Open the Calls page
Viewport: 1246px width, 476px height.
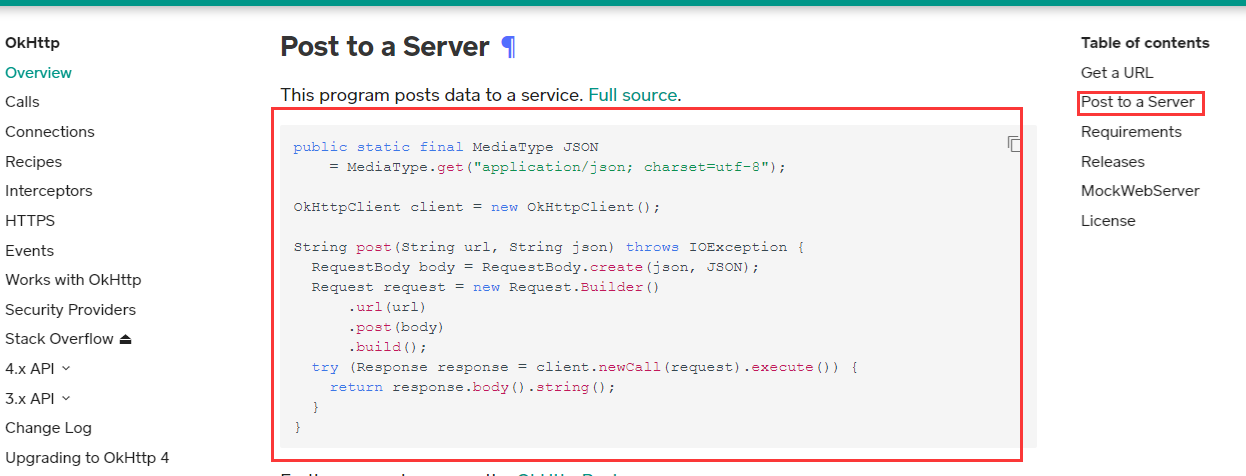[23, 102]
